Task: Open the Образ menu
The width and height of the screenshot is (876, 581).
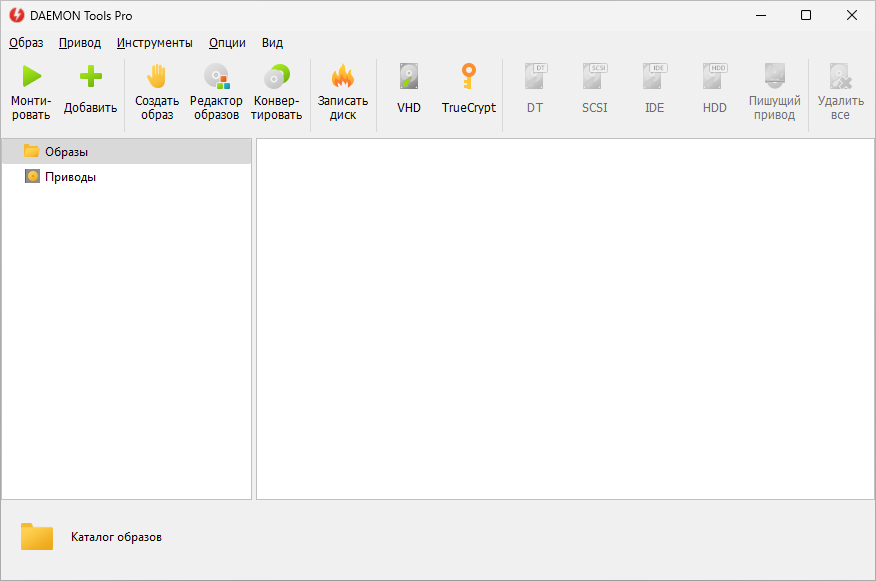Action: [x=26, y=43]
